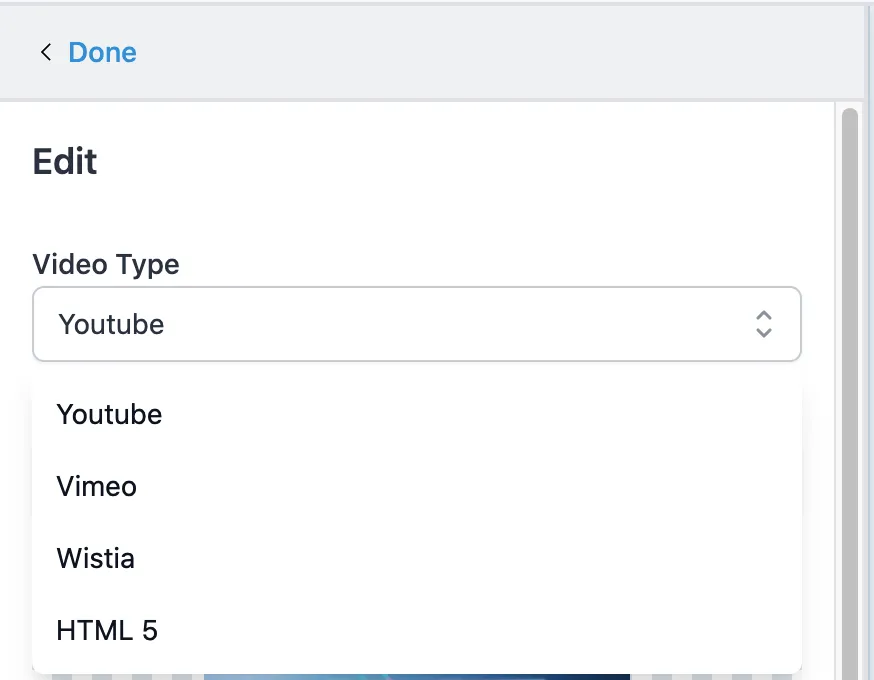Click the downward arrow of the selector chevrons
The width and height of the screenshot is (874, 680).
[764, 332]
